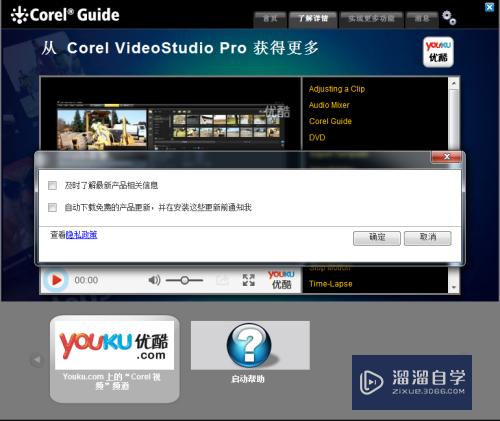
Task: Select the Time-Lapse video entry
Action: coord(330,284)
